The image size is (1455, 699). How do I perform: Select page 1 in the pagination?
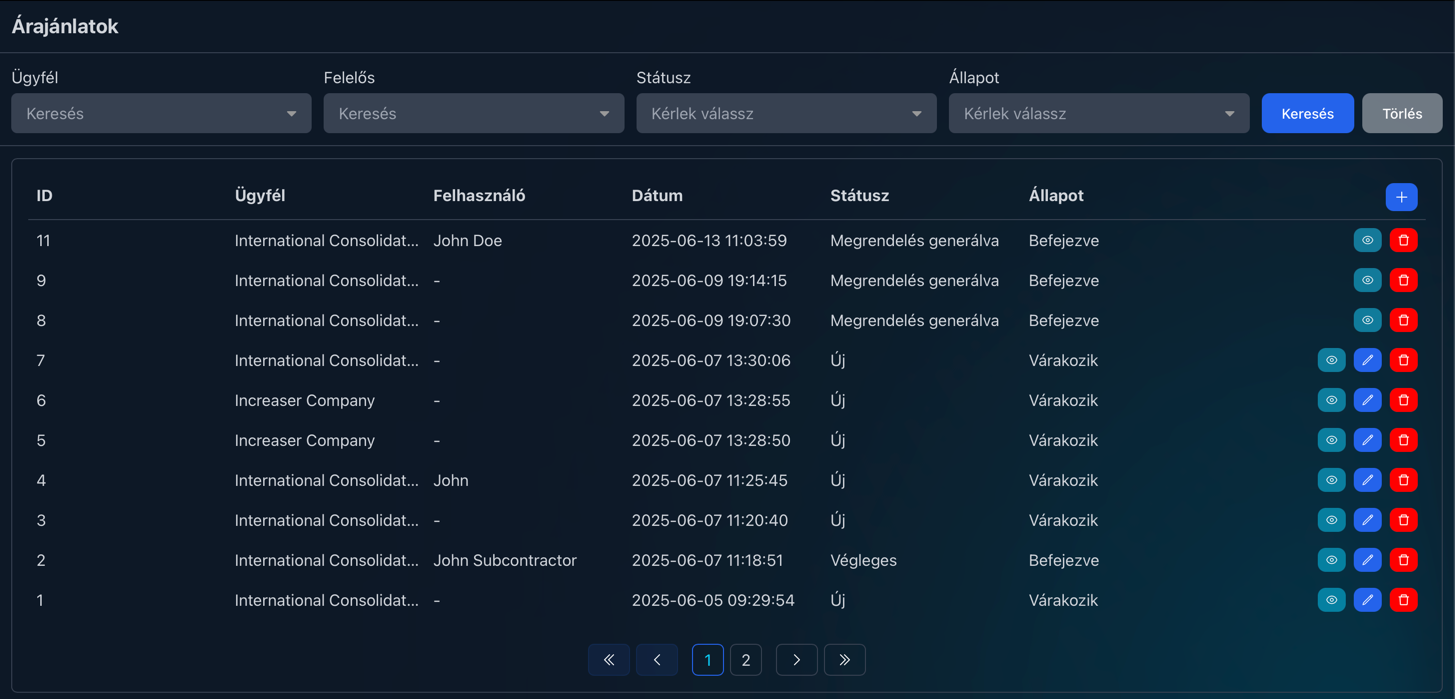click(707, 660)
